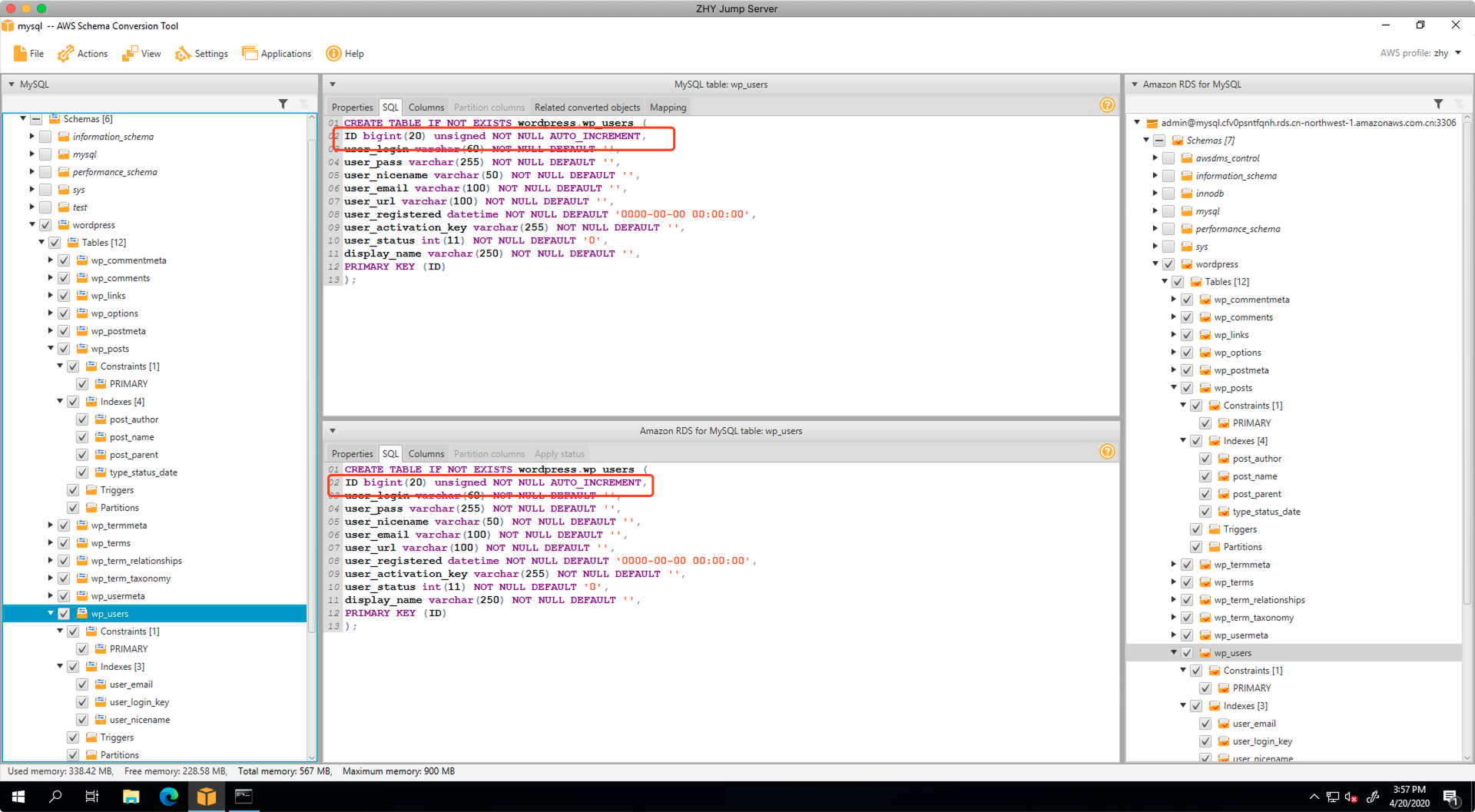1475x812 pixels.
Task: Check the awsdms_control schema checkbox
Action: pyautogui.click(x=1168, y=158)
